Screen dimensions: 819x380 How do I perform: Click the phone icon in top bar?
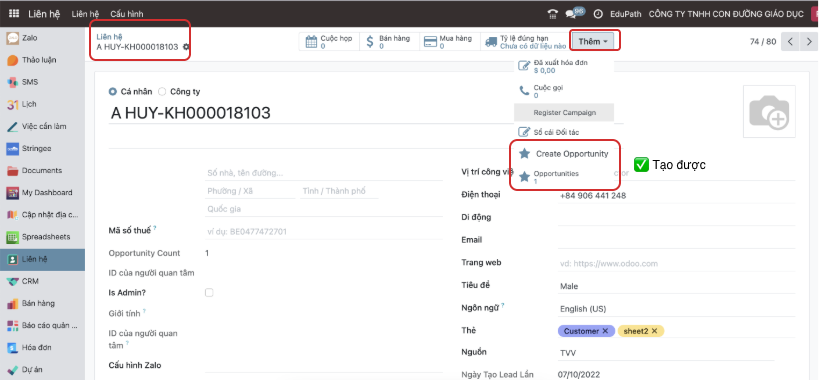coord(552,14)
